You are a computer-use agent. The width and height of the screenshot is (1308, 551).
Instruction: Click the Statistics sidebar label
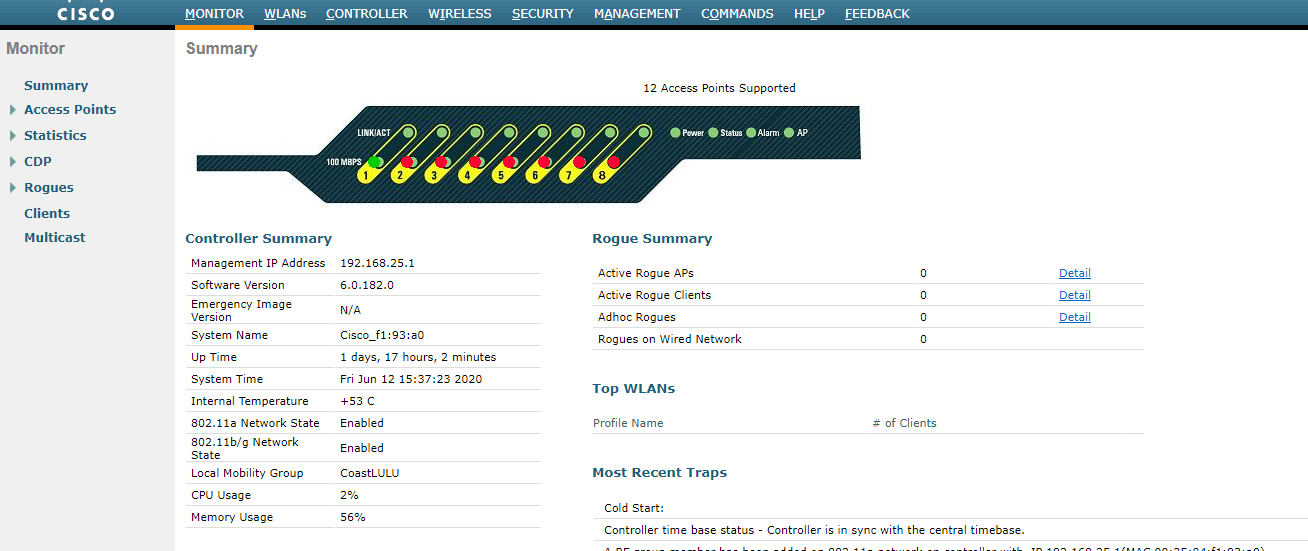(55, 136)
